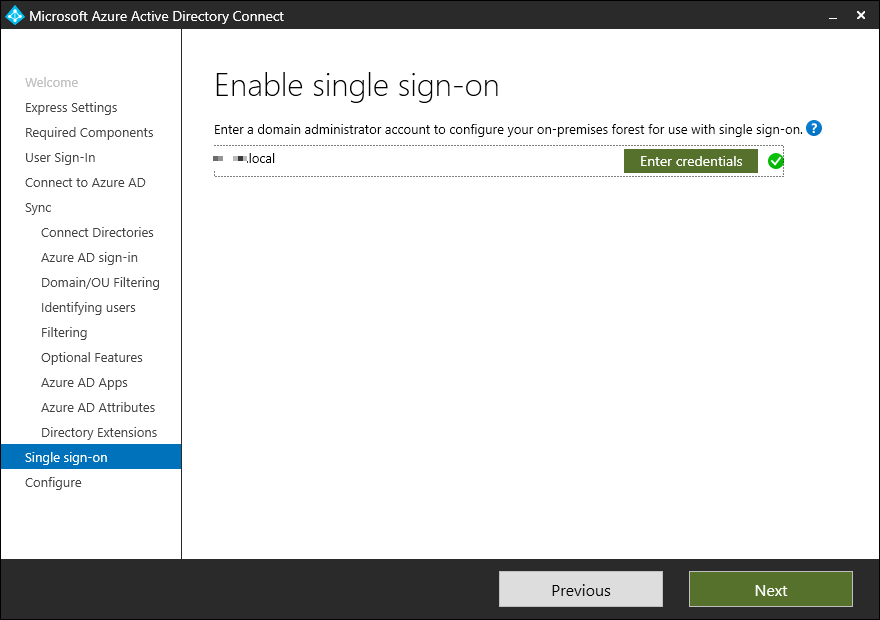The width and height of the screenshot is (880, 620).
Task: Select Required Components in the sidebar
Action: click(x=89, y=133)
